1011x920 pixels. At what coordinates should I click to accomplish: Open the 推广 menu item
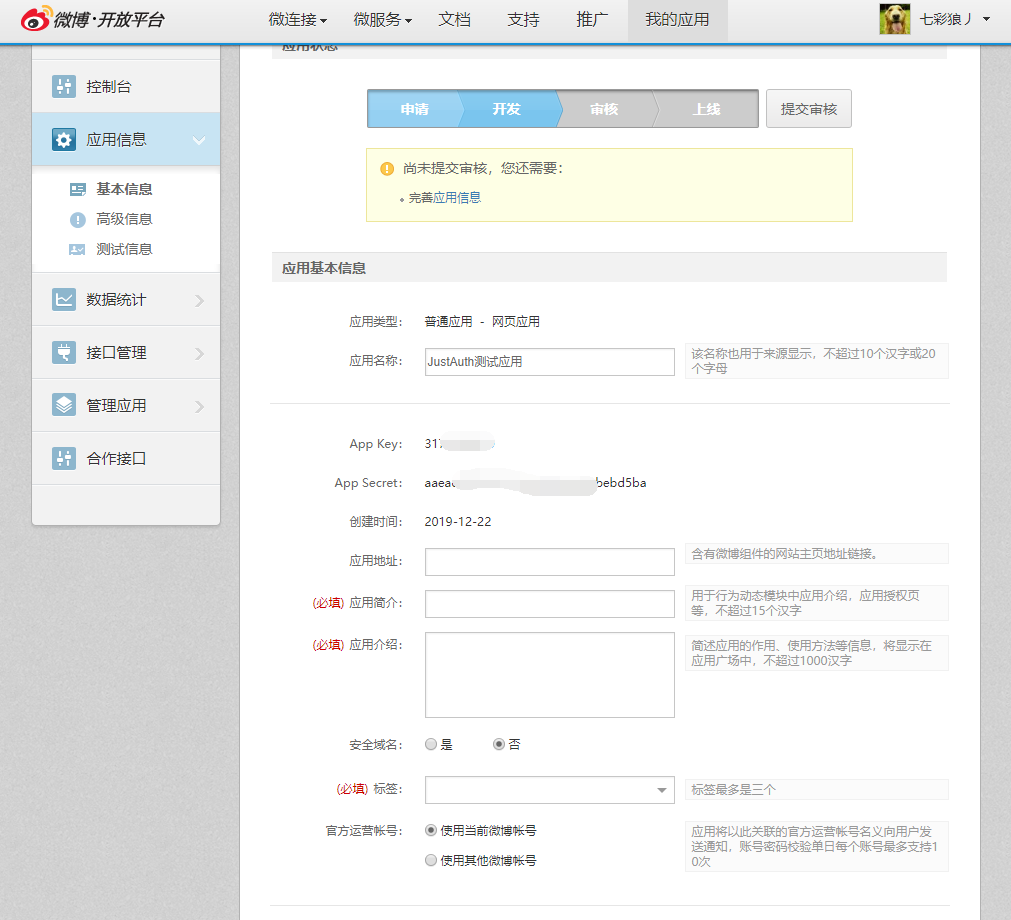tap(592, 20)
